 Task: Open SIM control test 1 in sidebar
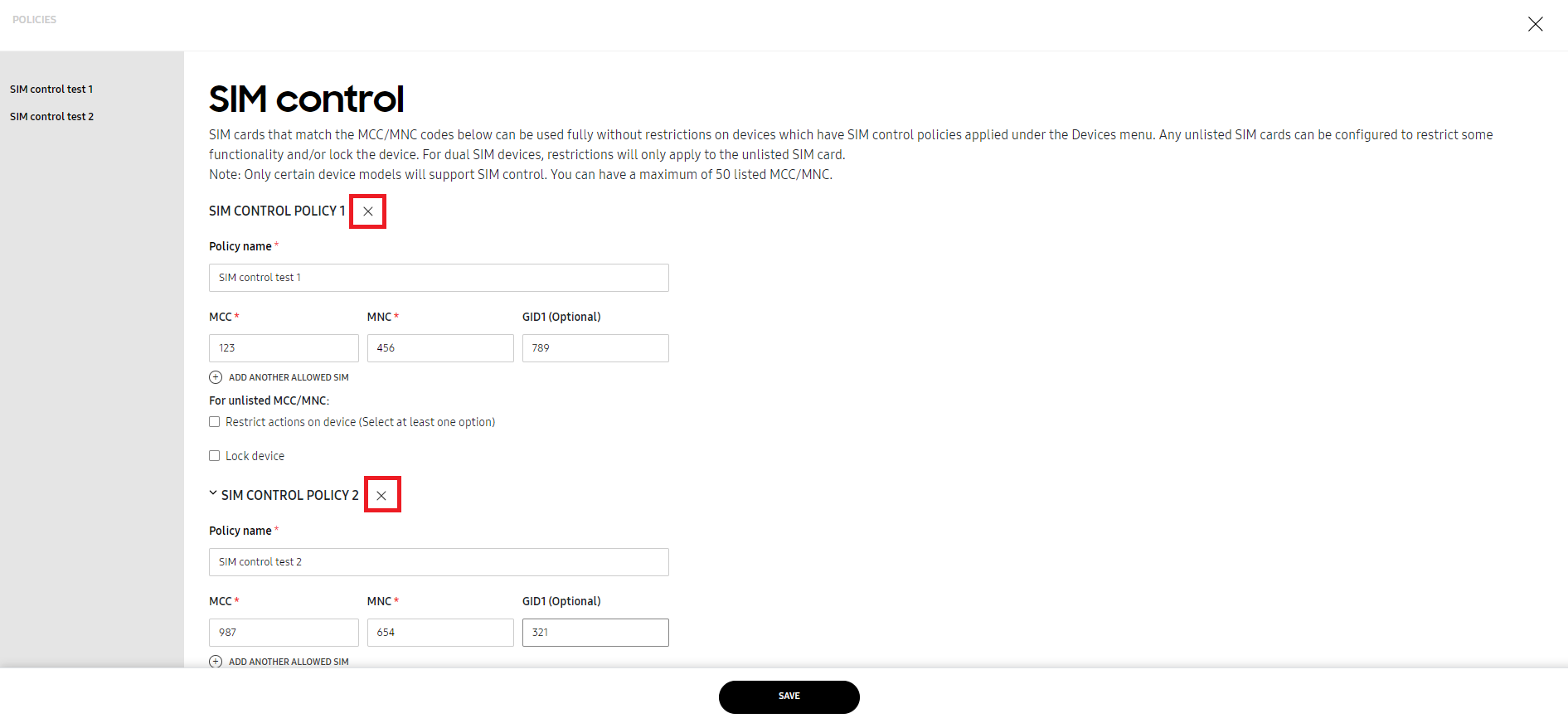click(51, 90)
